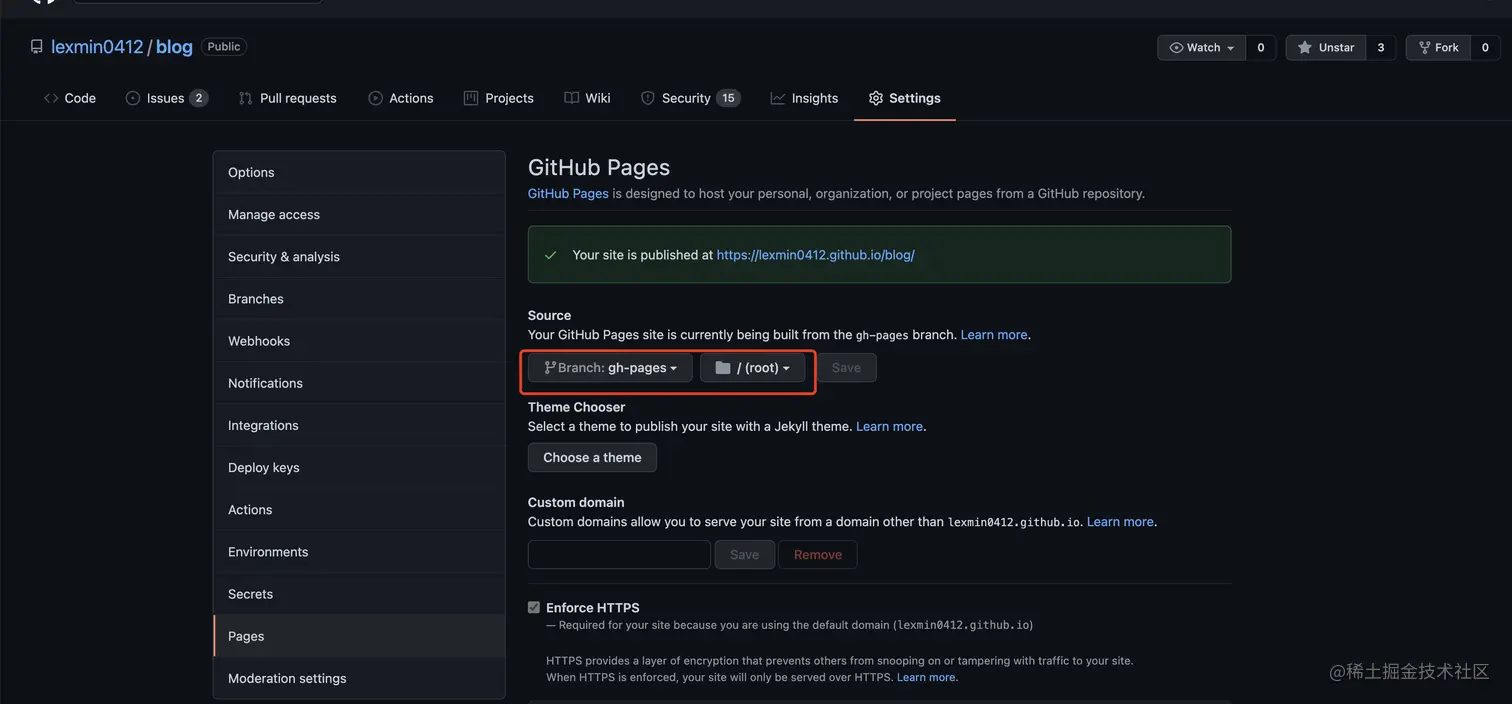This screenshot has width=1512, height=704.
Task: Click the Save button next to folder dropdown
Action: click(x=846, y=367)
